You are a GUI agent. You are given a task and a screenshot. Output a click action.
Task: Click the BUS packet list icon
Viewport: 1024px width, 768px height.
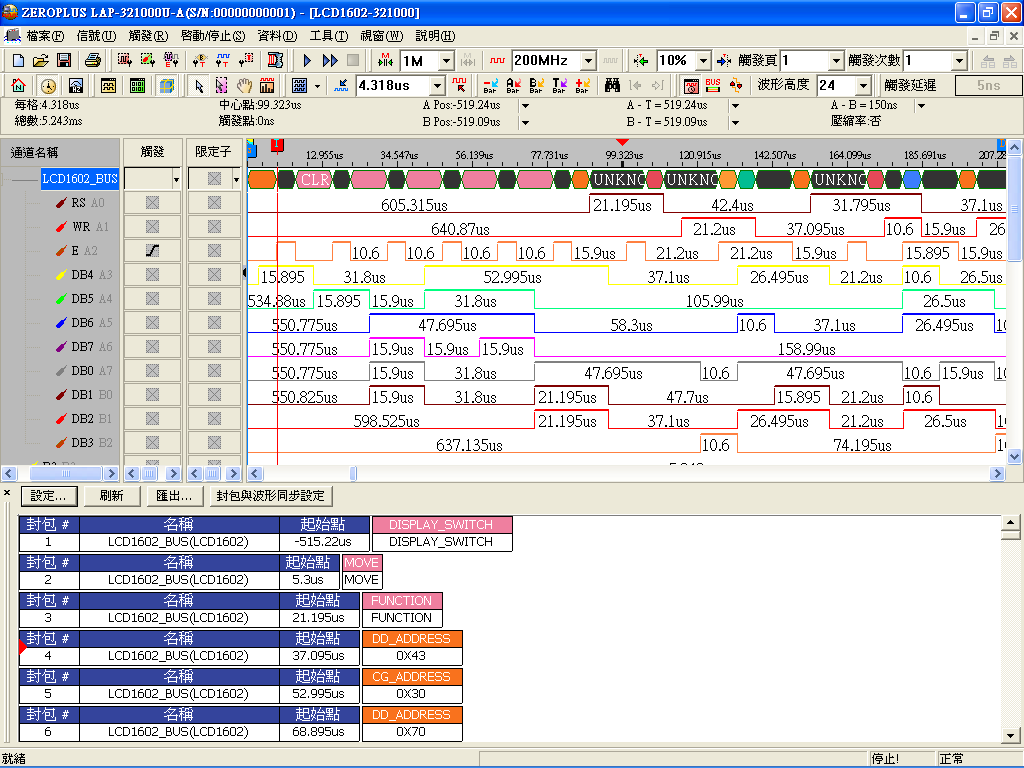[x=712, y=85]
